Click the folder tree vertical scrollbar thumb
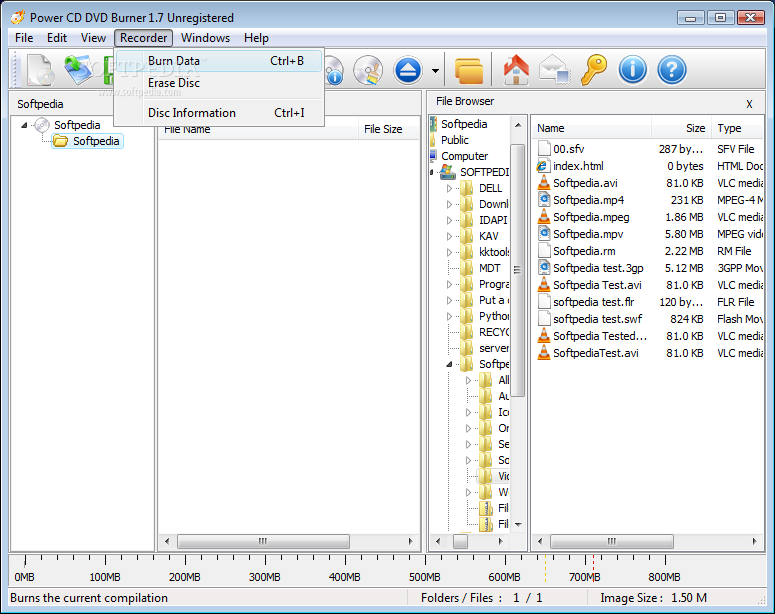This screenshot has width=775, height=614. [x=517, y=270]
